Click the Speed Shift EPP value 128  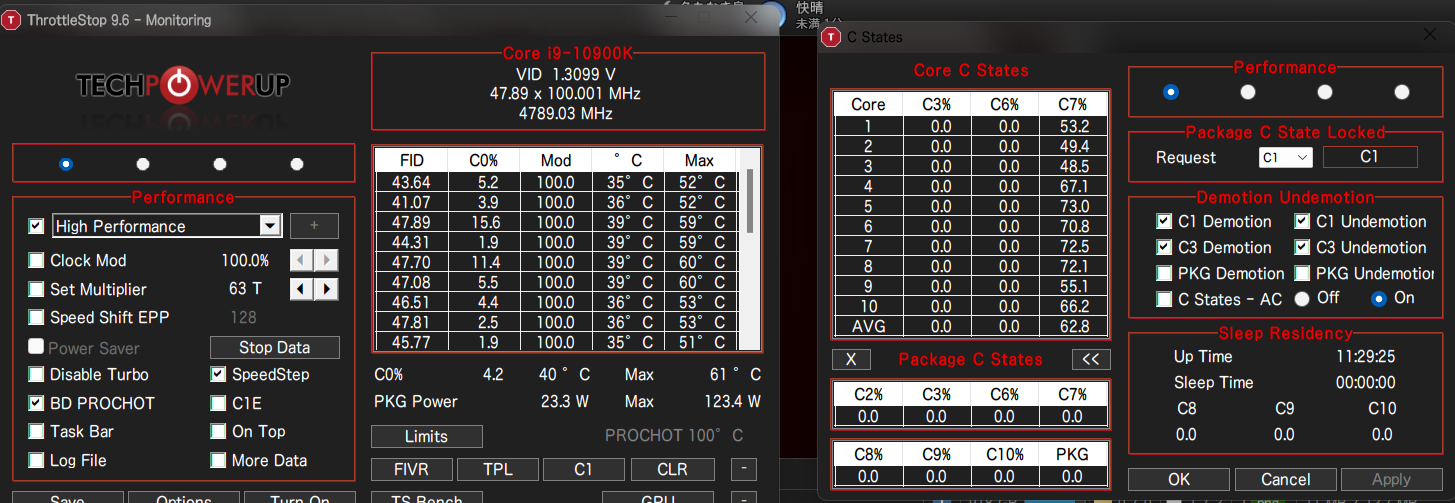point(243,317)
